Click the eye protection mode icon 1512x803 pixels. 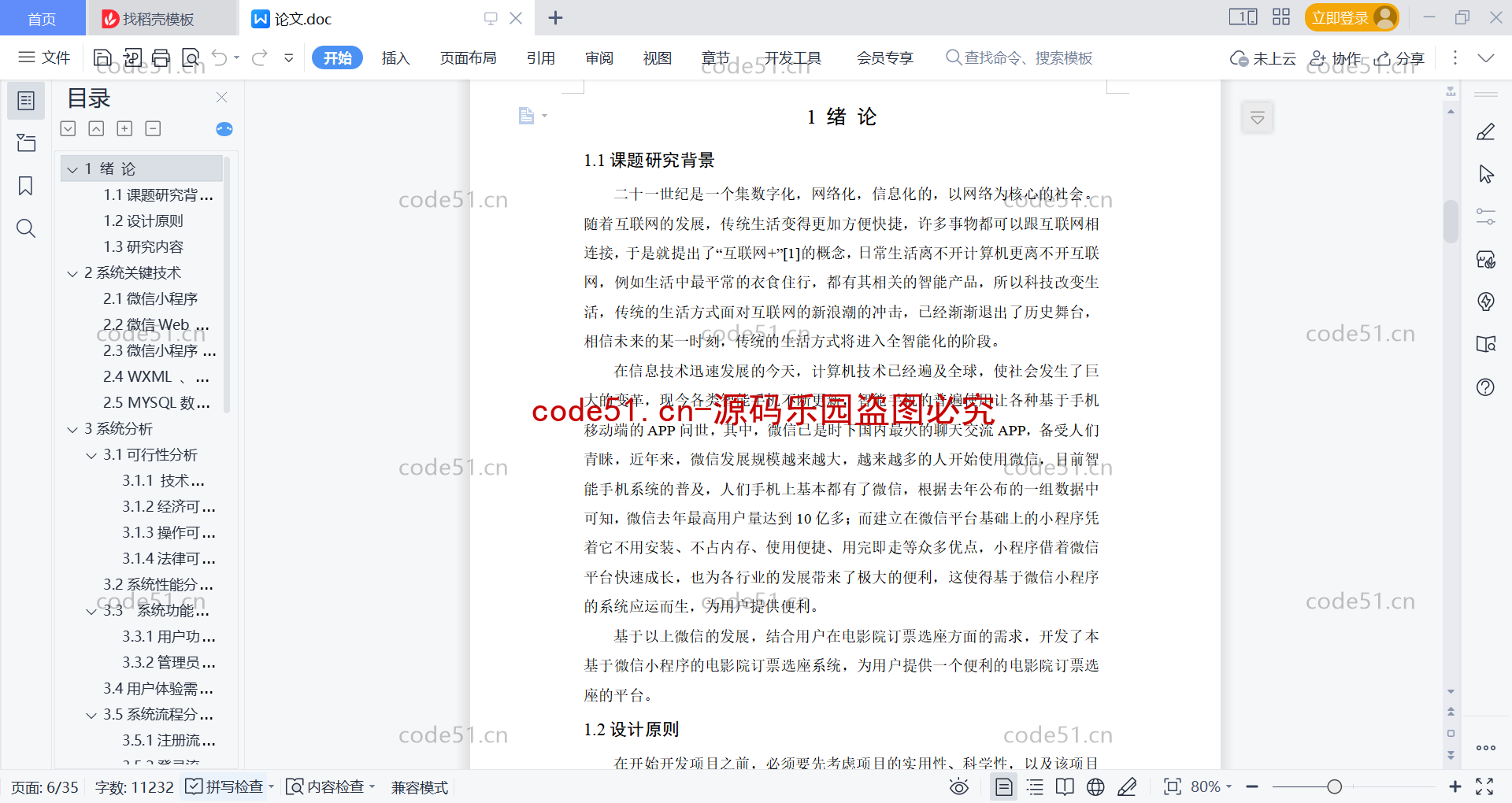pos(959,786)
